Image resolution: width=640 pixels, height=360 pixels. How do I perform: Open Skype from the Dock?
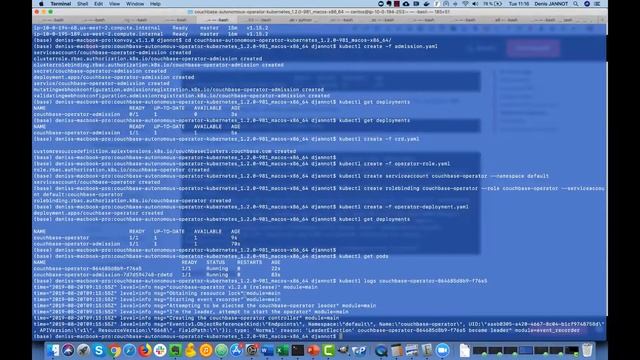click(x=99, y=350)
